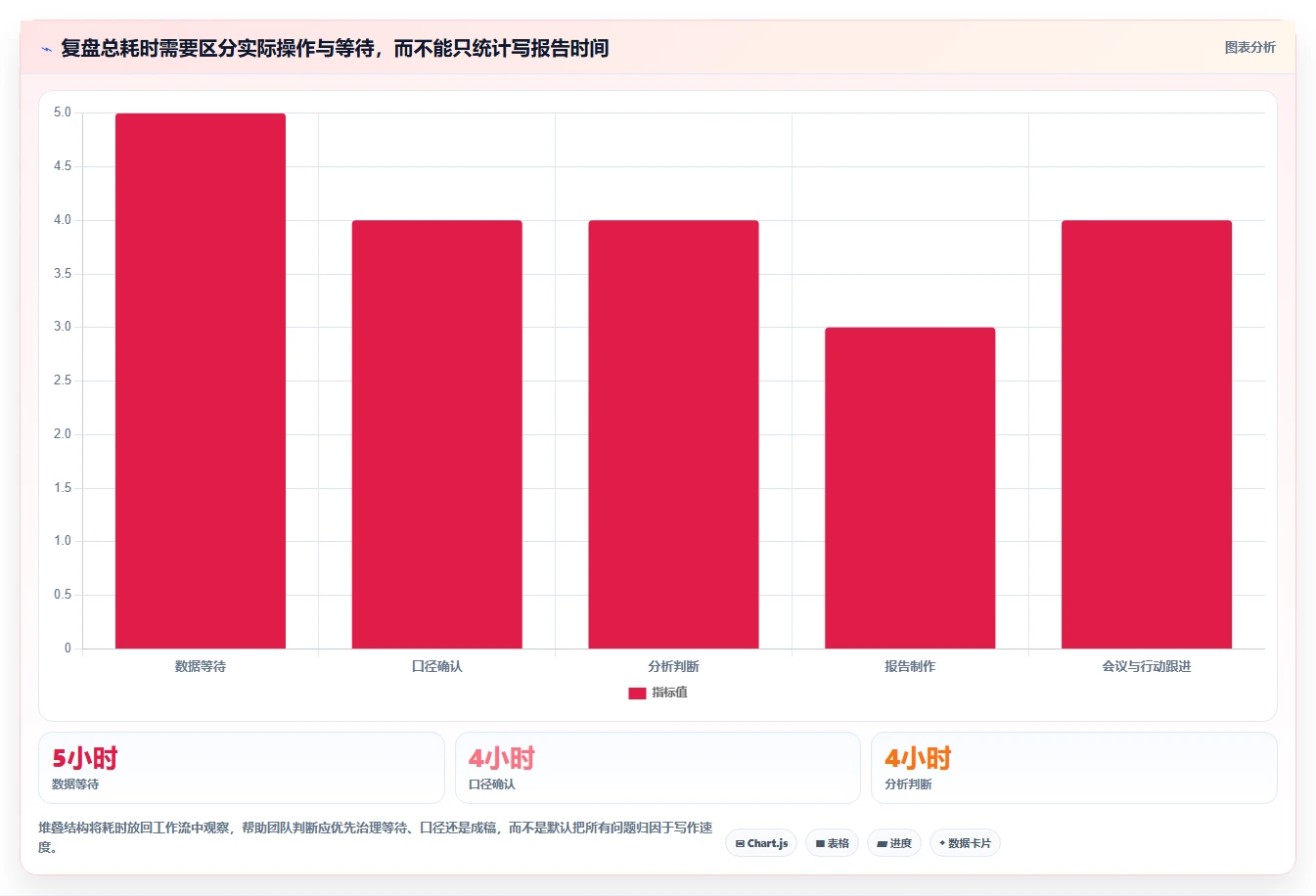
Task: Click the description paragraph starting with 堆叠结构
Action: coord(376,837)
